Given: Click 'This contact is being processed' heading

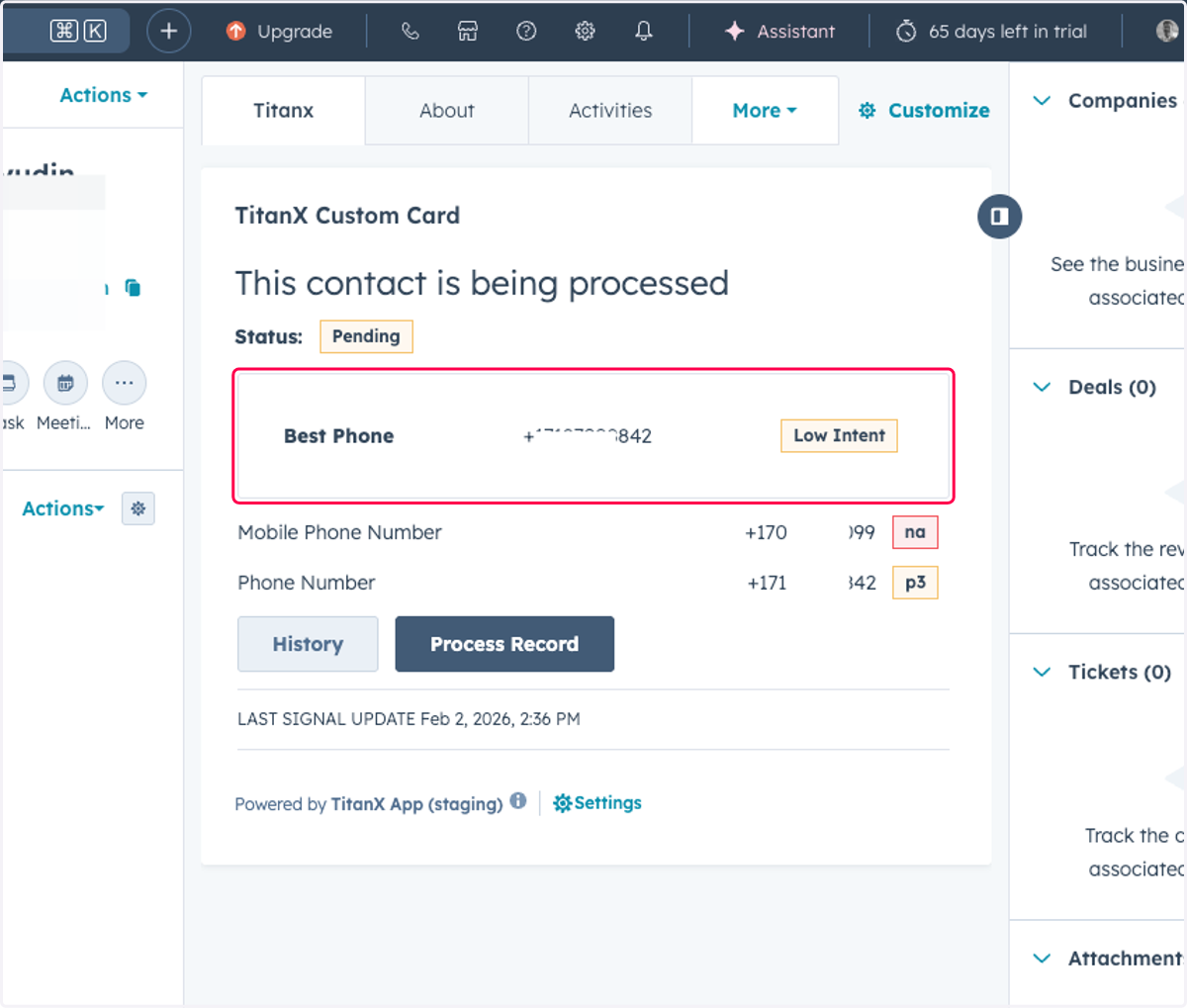Looking at the screenshot, I should click(x=482, y=284).
